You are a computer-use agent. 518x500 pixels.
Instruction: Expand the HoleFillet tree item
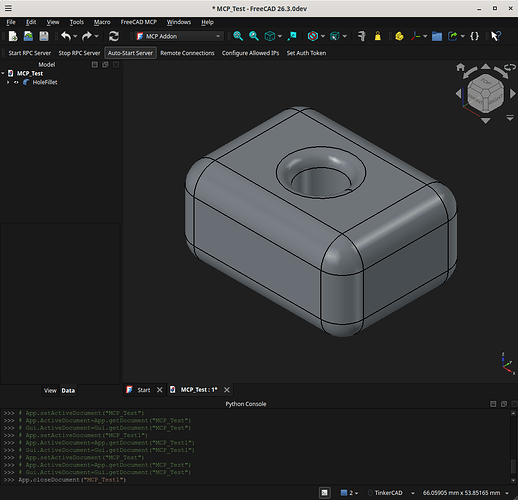pos(8,82)
